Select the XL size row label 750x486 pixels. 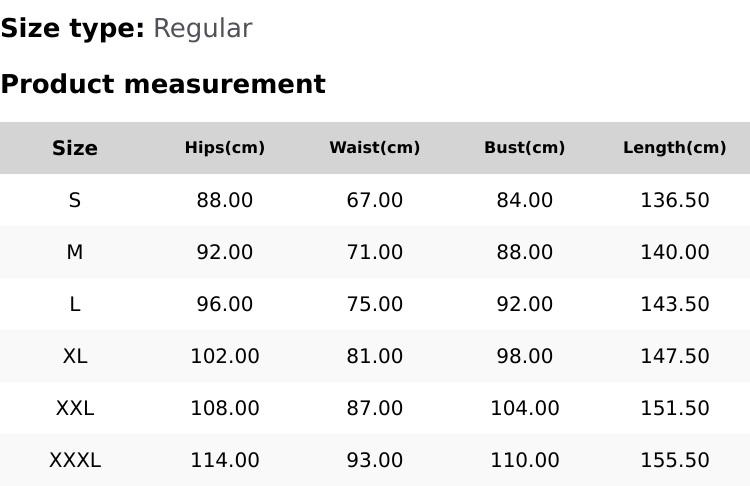(75, 356)
